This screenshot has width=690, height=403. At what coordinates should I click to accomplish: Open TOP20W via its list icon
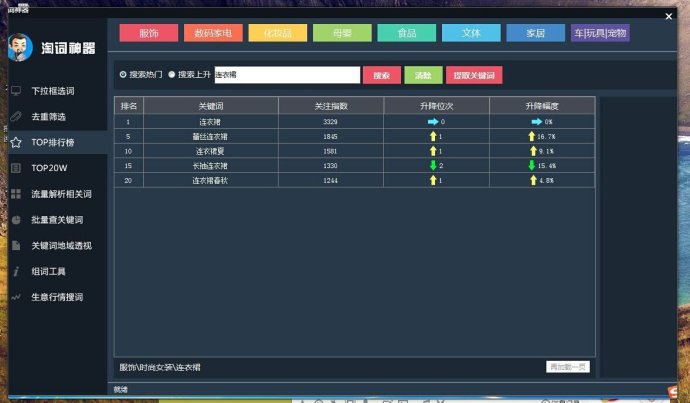tap(16, 168)
